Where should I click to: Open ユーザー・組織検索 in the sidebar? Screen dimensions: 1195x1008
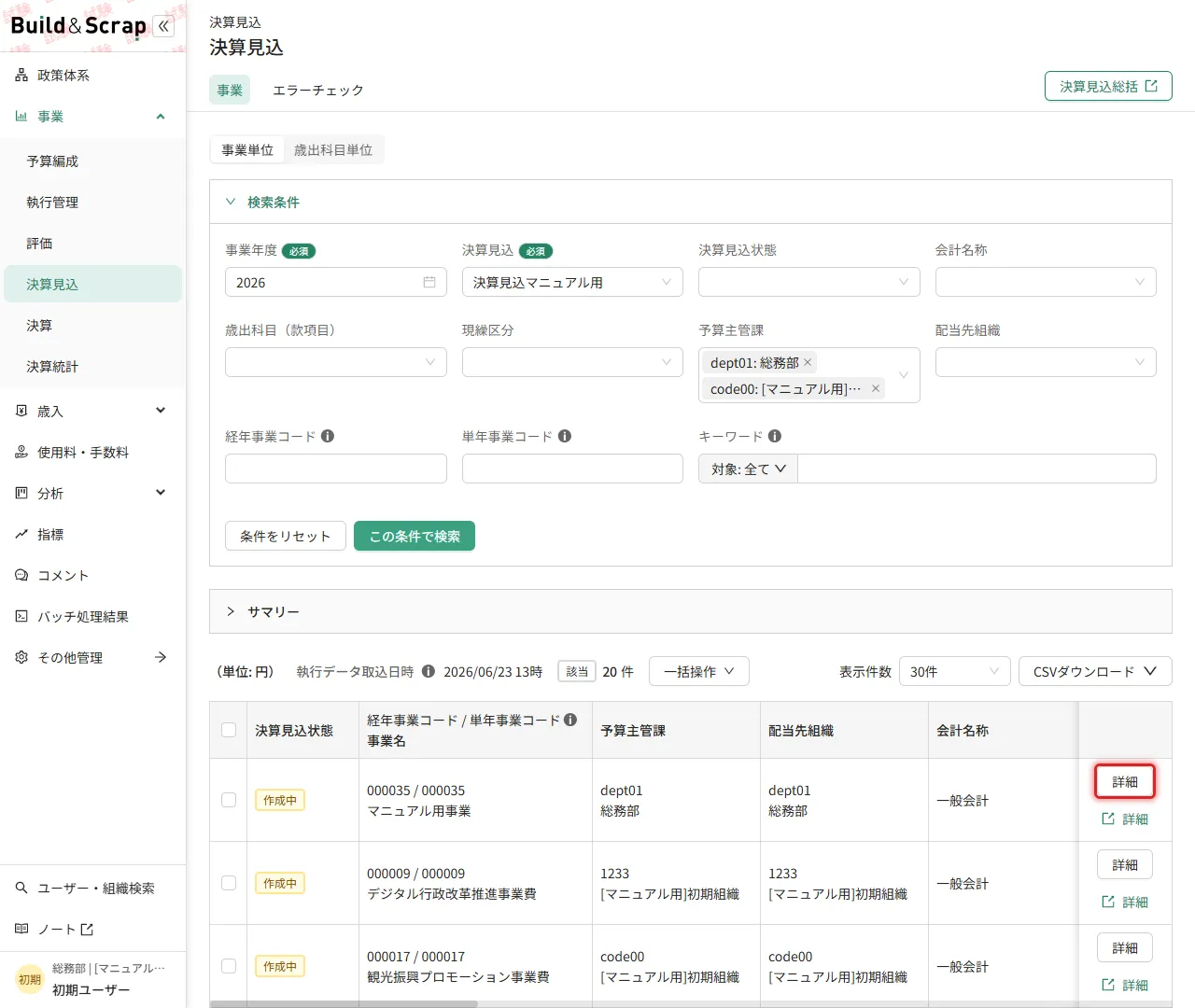click(x=92, y=889)
